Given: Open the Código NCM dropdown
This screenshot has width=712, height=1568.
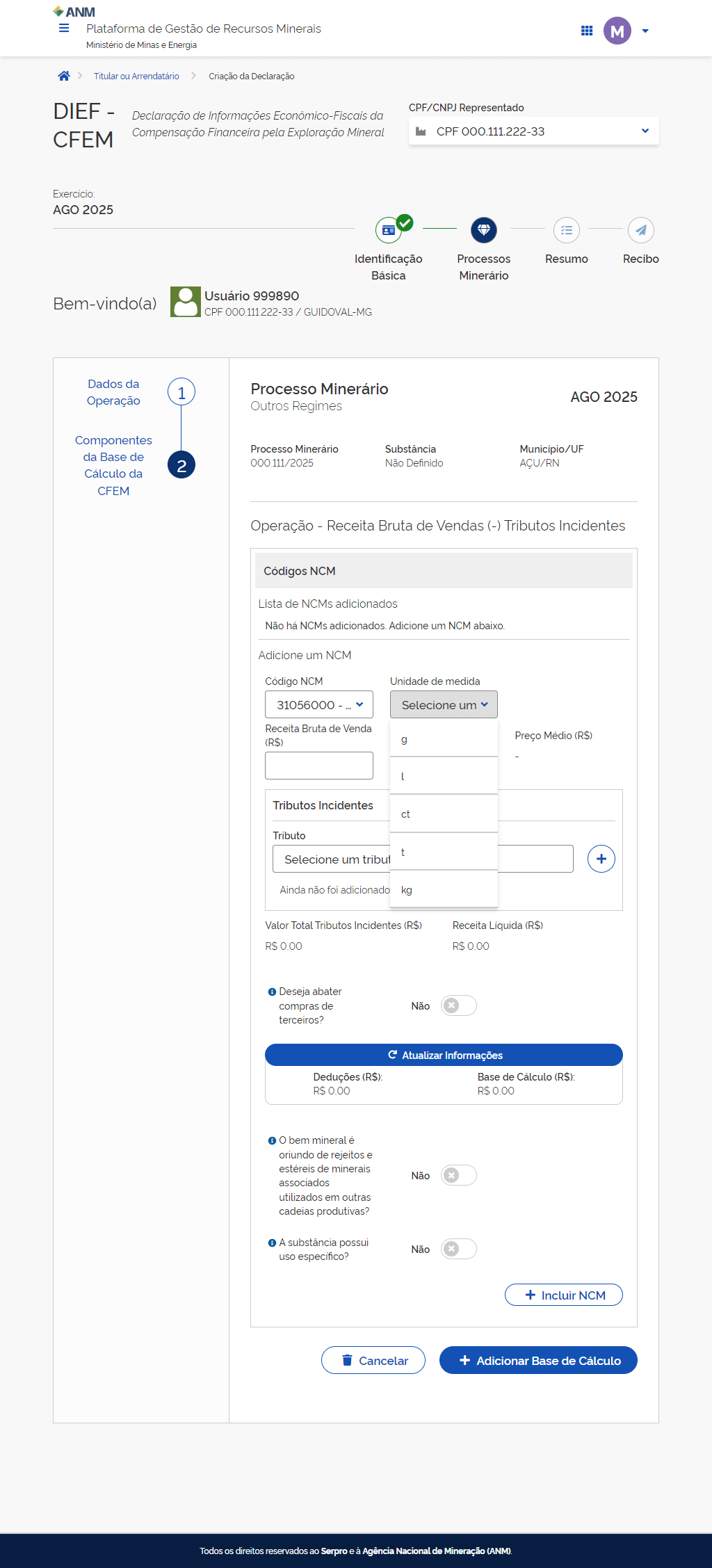Looking at the screenshot, I should pyautogui.click(x=319, y=704).
